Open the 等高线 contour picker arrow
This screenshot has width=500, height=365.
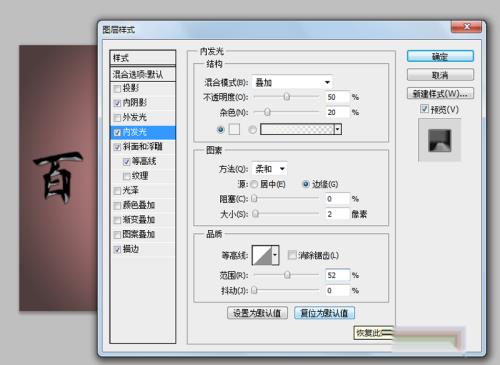tap(275, 255)
